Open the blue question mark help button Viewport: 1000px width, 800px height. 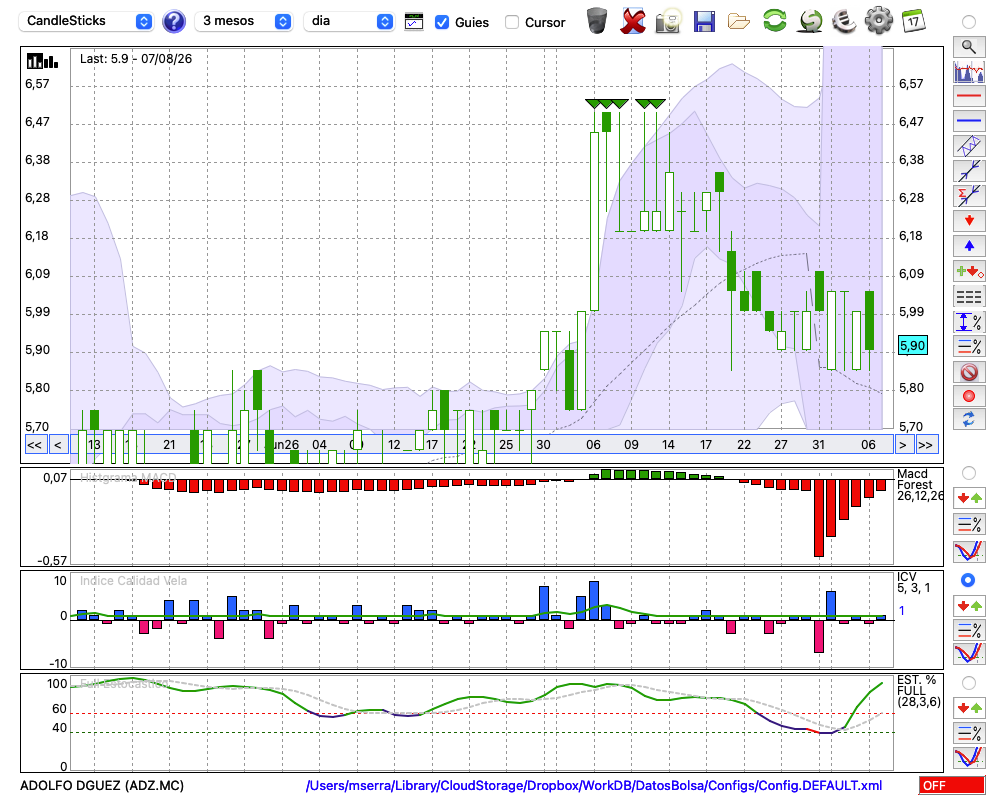point(173,22)
